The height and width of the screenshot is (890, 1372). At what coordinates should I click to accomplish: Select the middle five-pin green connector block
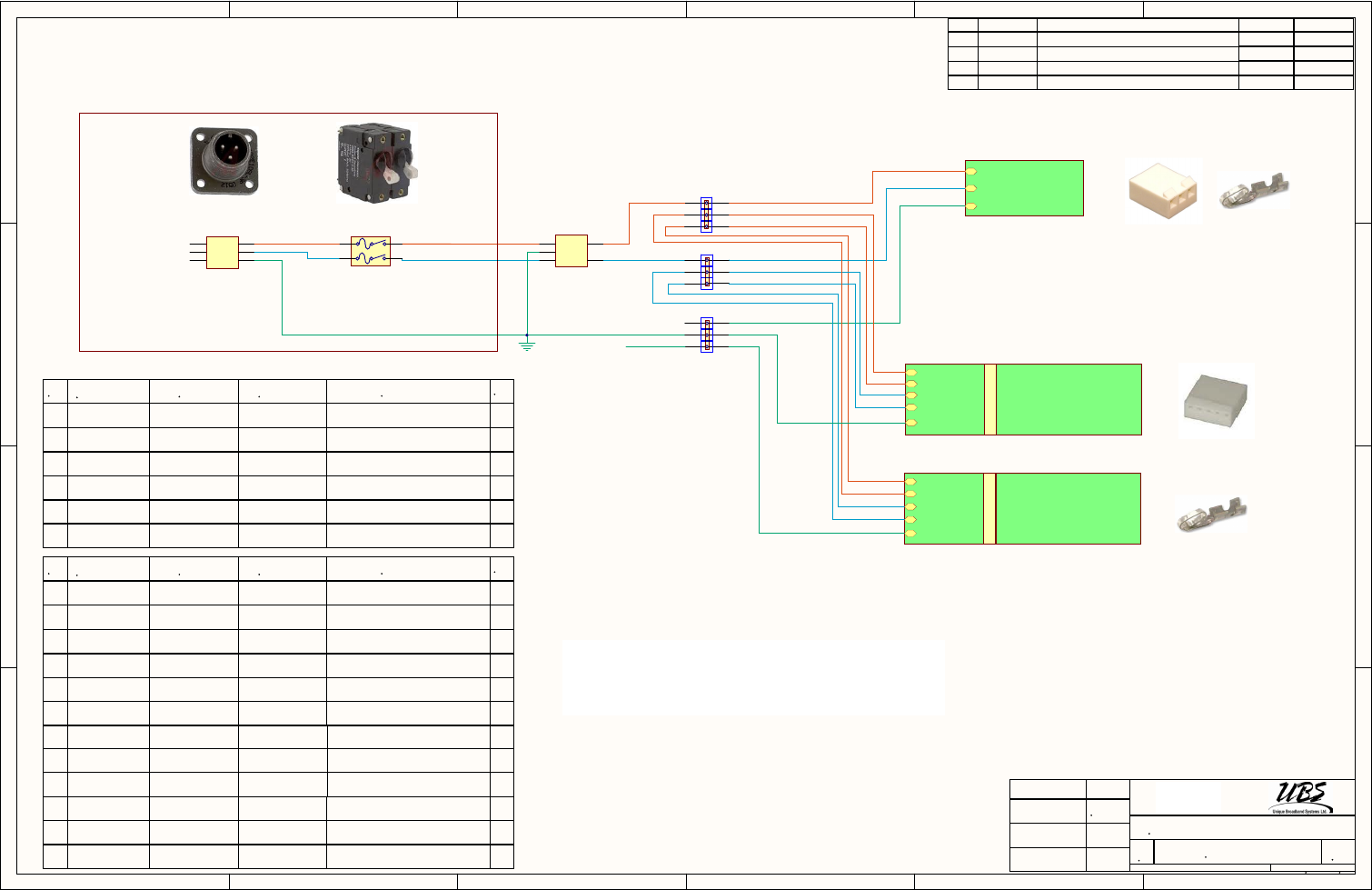tap(1023, 399)
